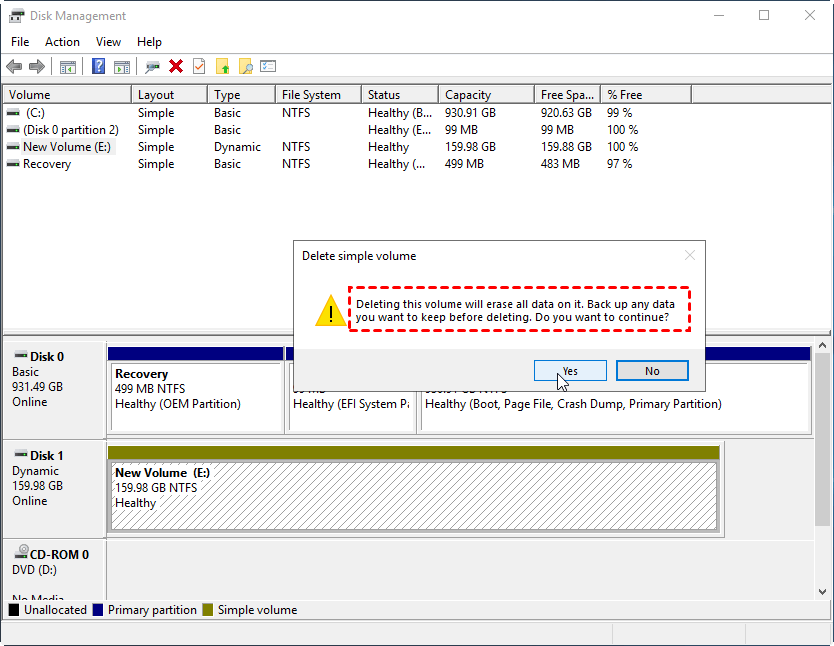Image resolution: width=834 pixels, height=646 pixels.
Task: Select the Boot, Page File primary partition block
Action: (615, 412)
